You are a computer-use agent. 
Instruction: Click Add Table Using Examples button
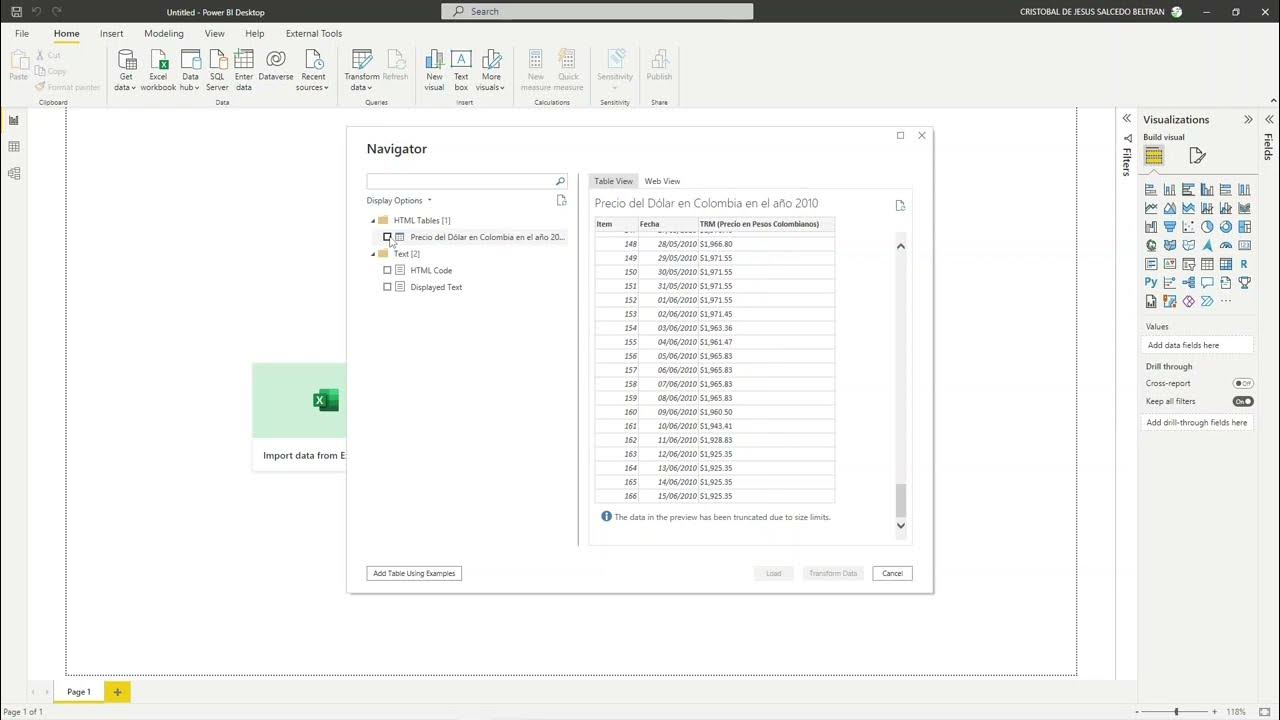[414, 573]
